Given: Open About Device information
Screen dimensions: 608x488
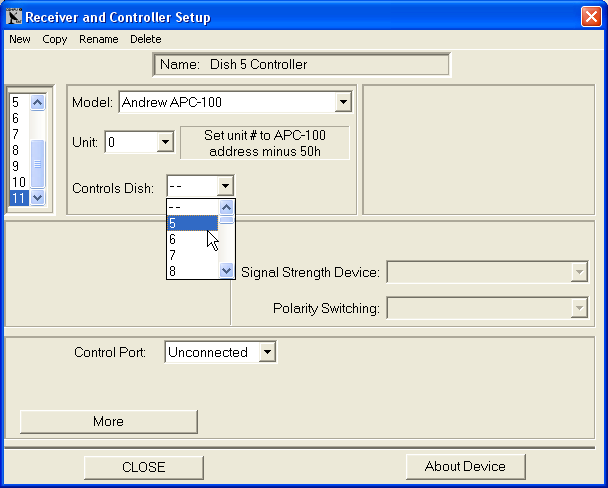Looking at the screenshot, I should [x=465, y=466].
